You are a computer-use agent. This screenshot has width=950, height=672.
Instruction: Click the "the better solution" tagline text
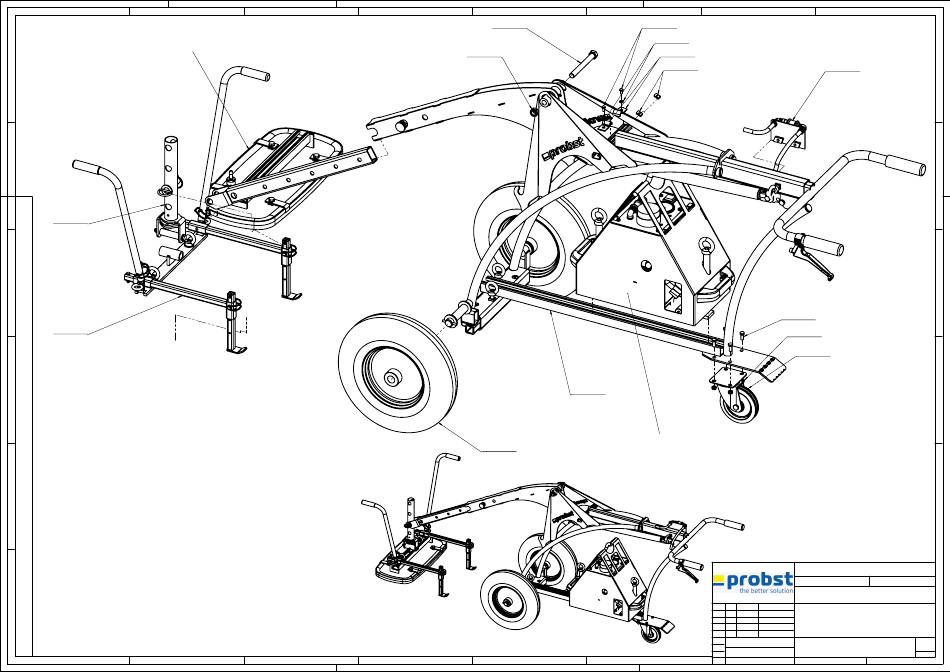click(766, 591)
